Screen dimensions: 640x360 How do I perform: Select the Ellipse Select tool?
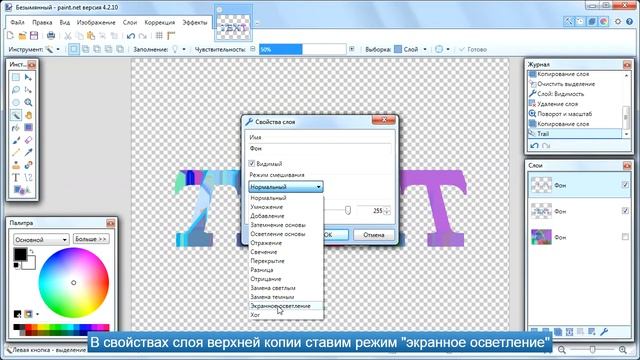tap(16, 102)
